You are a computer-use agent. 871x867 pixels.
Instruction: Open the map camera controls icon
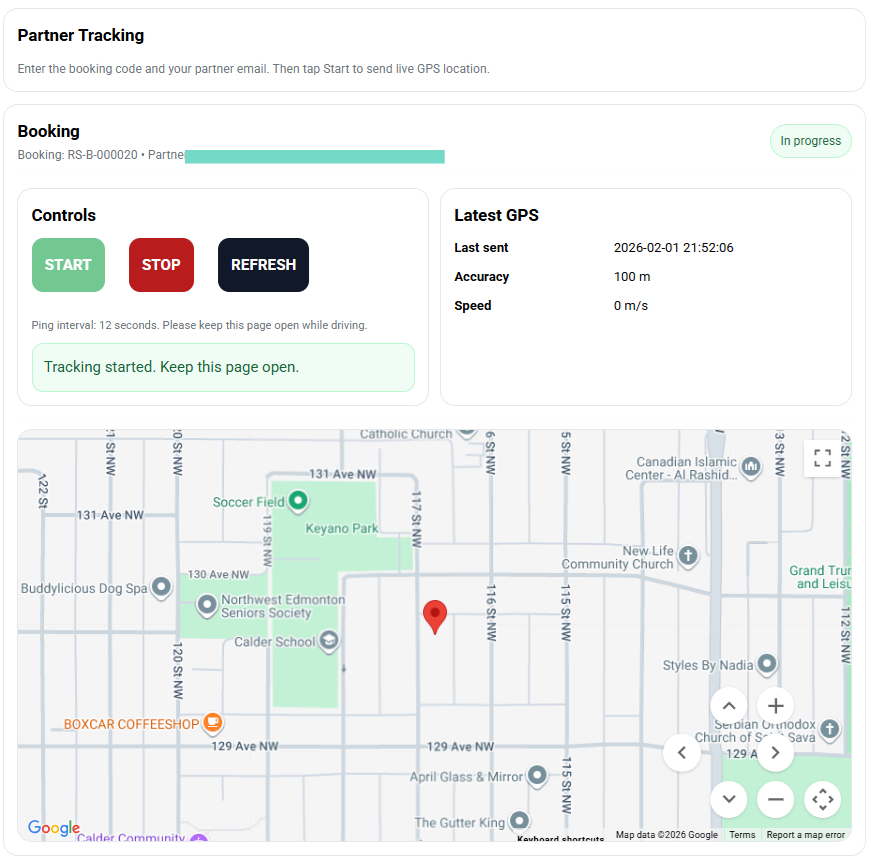pyautogui.click(x=822, y=799)
